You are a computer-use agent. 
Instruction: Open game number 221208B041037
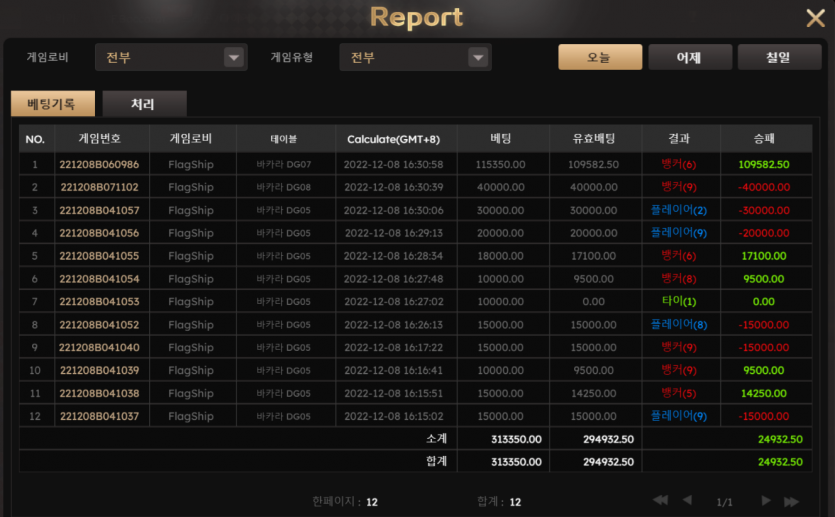point(100,416)
